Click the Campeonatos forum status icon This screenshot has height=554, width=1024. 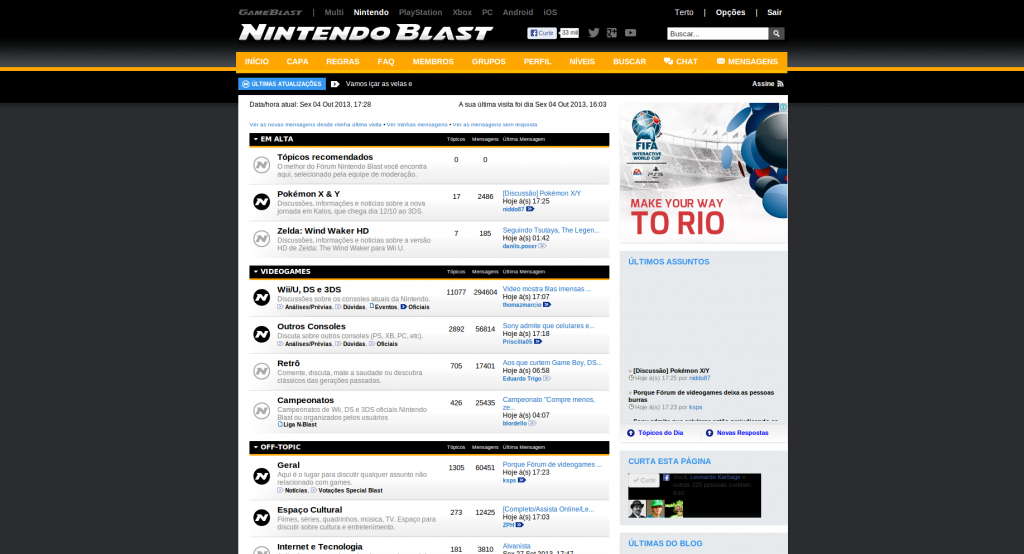(262, 411)
